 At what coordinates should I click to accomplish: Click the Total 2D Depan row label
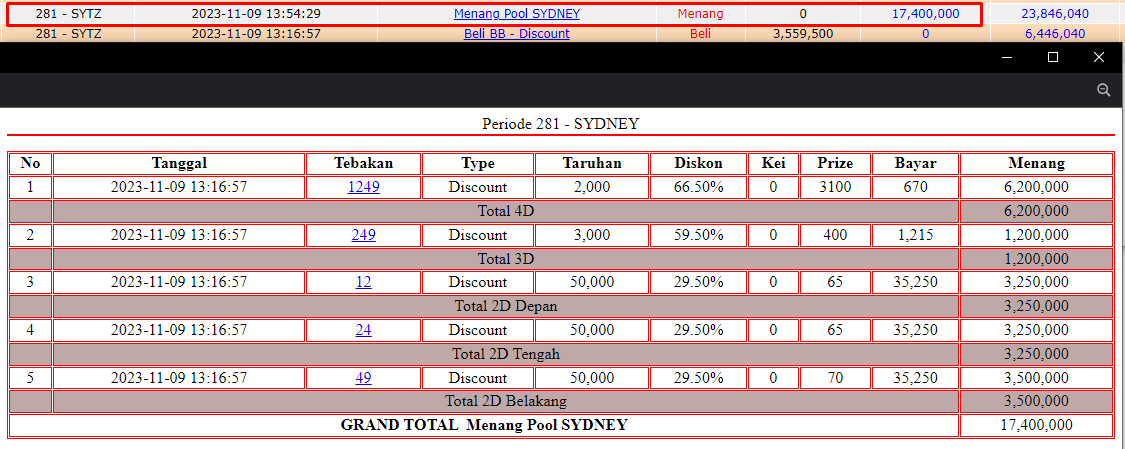[x=507, y=306]
